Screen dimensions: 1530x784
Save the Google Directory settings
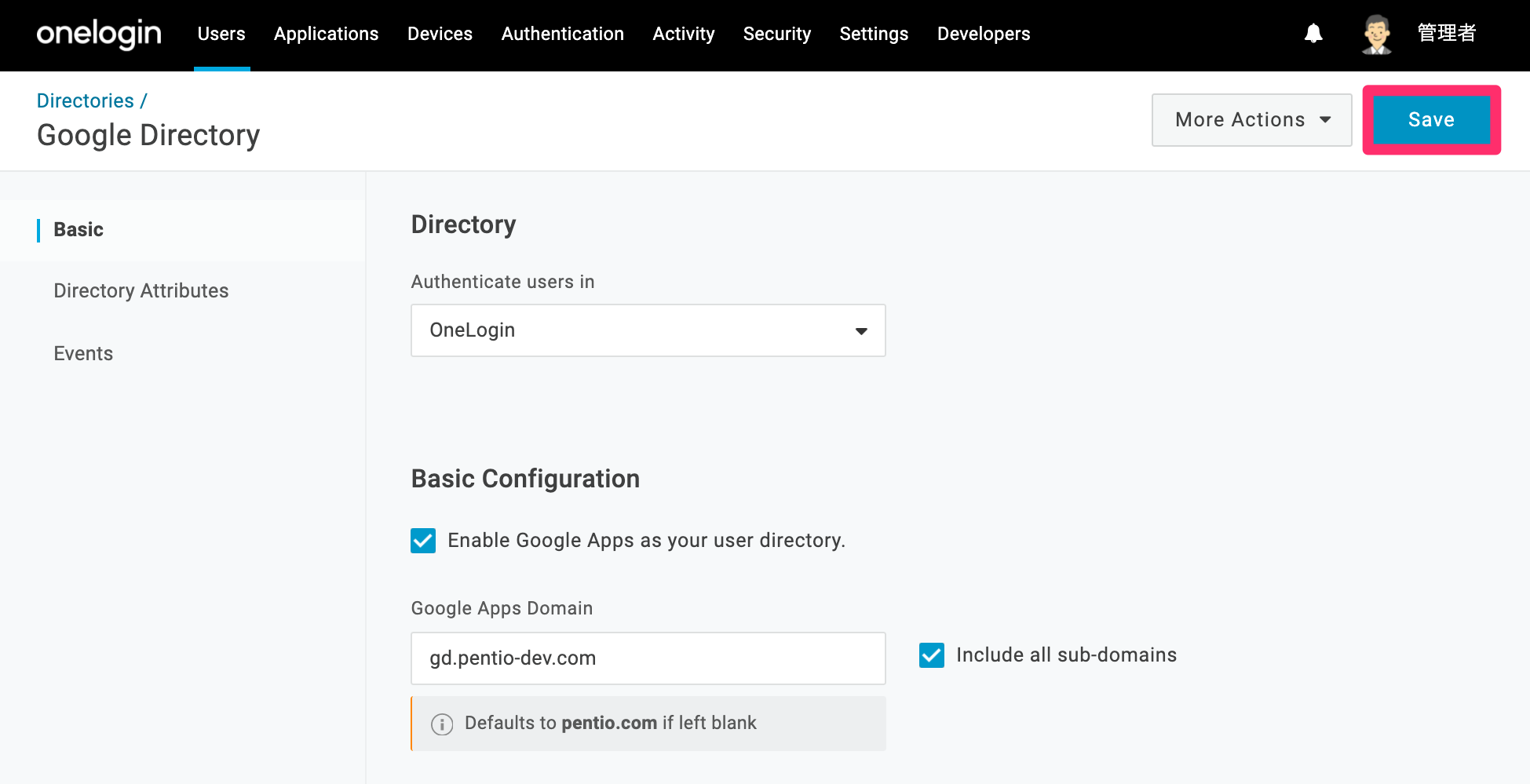point(1431,120)
